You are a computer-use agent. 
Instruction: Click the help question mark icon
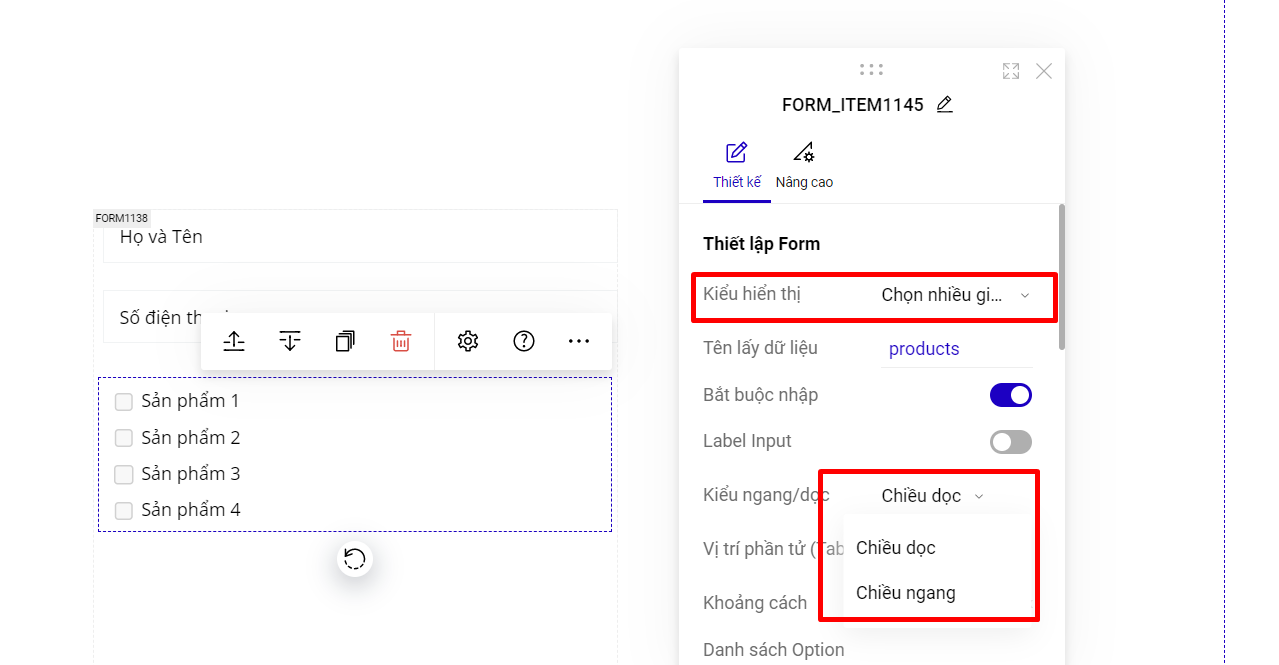pyautogui.click(x=524, y=341)
